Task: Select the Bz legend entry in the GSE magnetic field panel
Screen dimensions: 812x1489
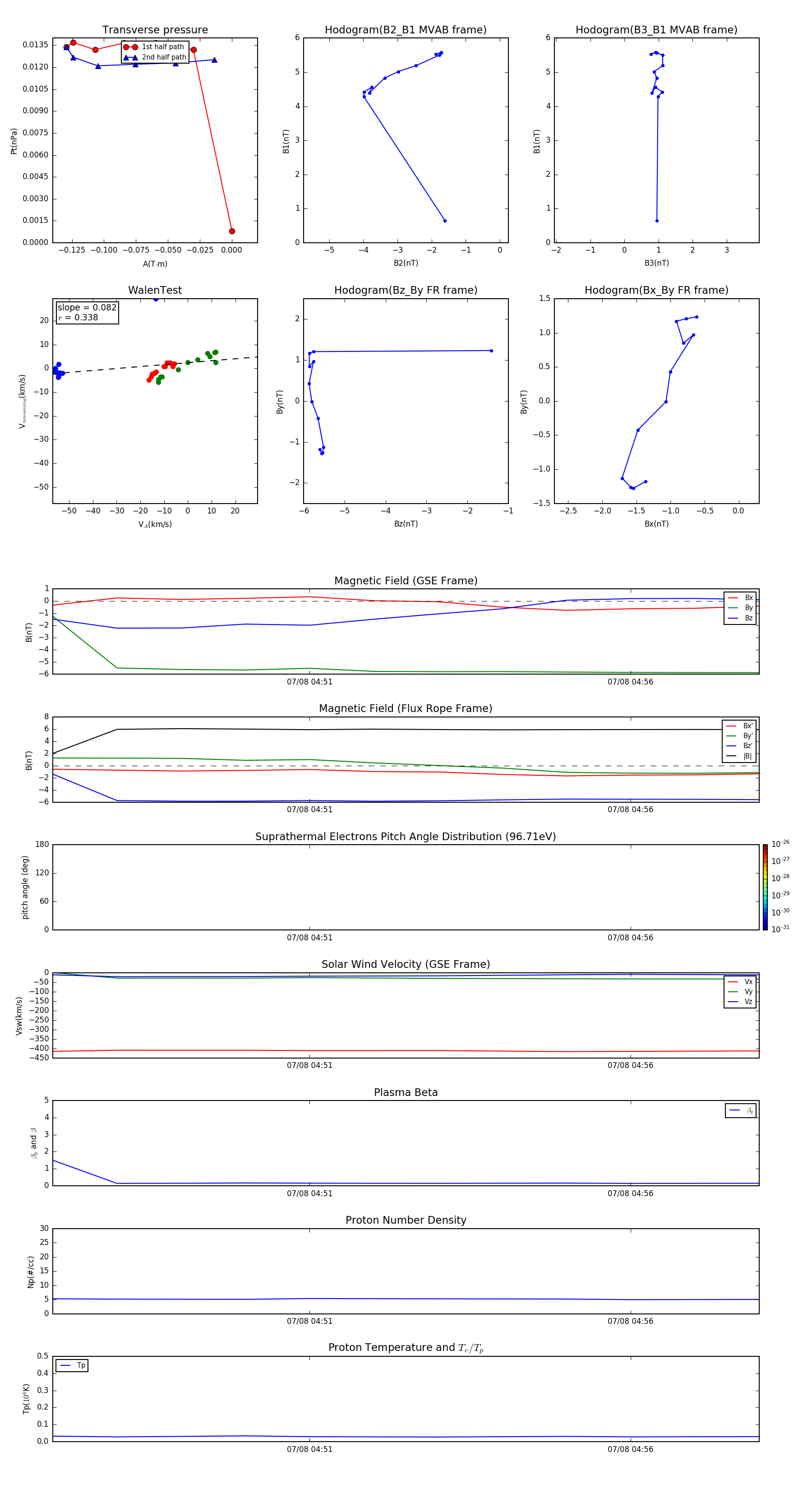Action: (x=740, y=618)
